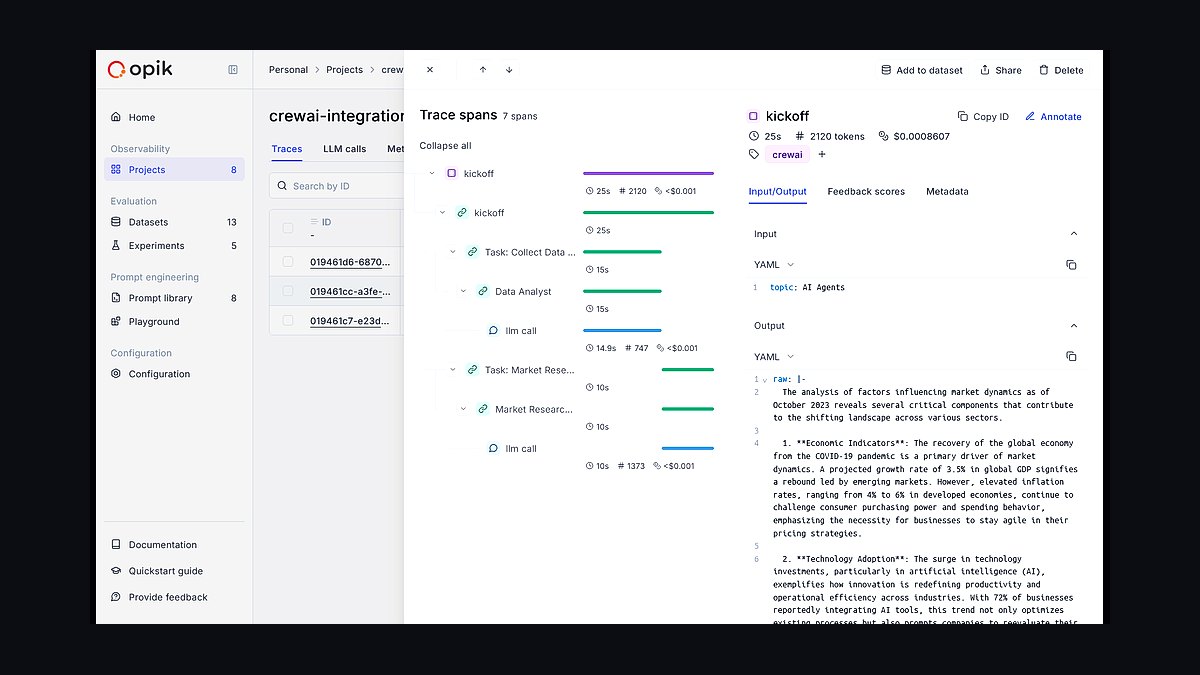
Task: Go to next trace with down arrow
Action: click(509, 70)
